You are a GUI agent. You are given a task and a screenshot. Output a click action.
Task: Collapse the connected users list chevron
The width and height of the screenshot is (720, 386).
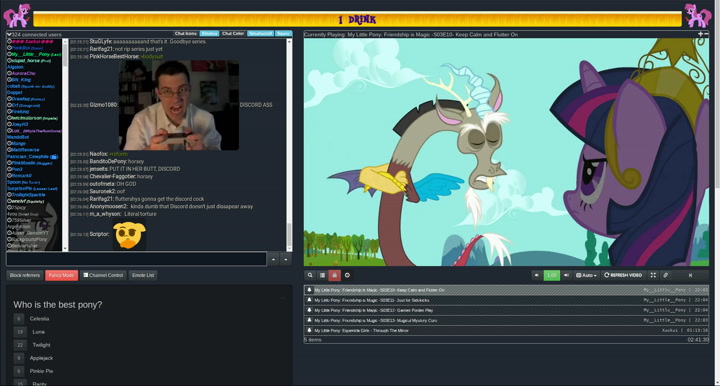click(x=9, y=34)
